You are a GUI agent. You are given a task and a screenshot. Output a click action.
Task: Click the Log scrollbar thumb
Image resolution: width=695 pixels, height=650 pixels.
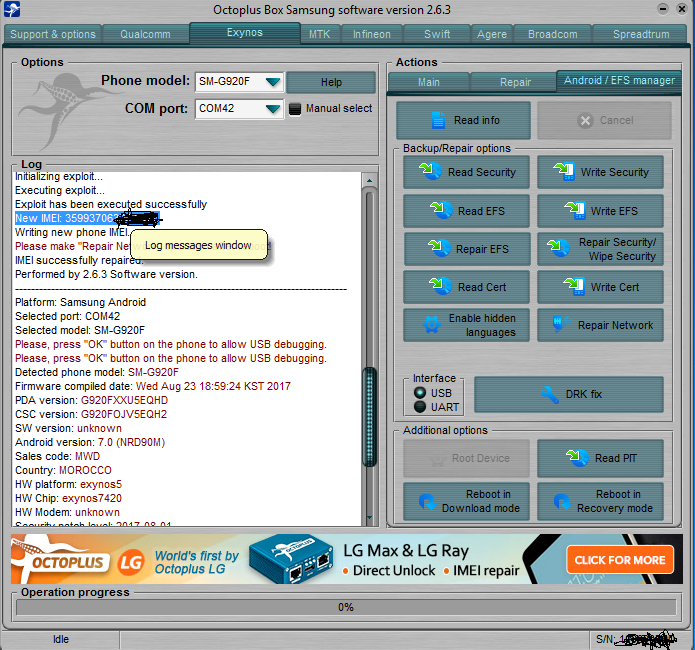click(x=369, y=417)
